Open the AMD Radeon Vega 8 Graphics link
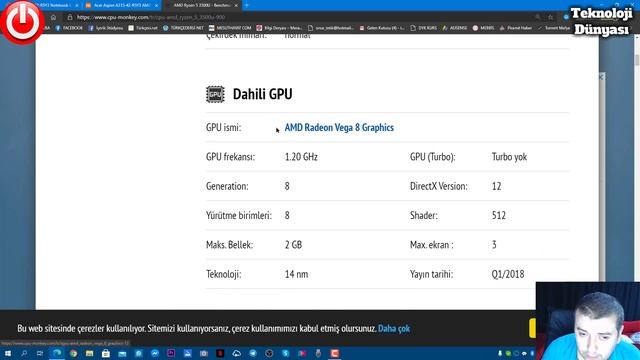This screenshot has width=640, height=360. tap(339, 127)
